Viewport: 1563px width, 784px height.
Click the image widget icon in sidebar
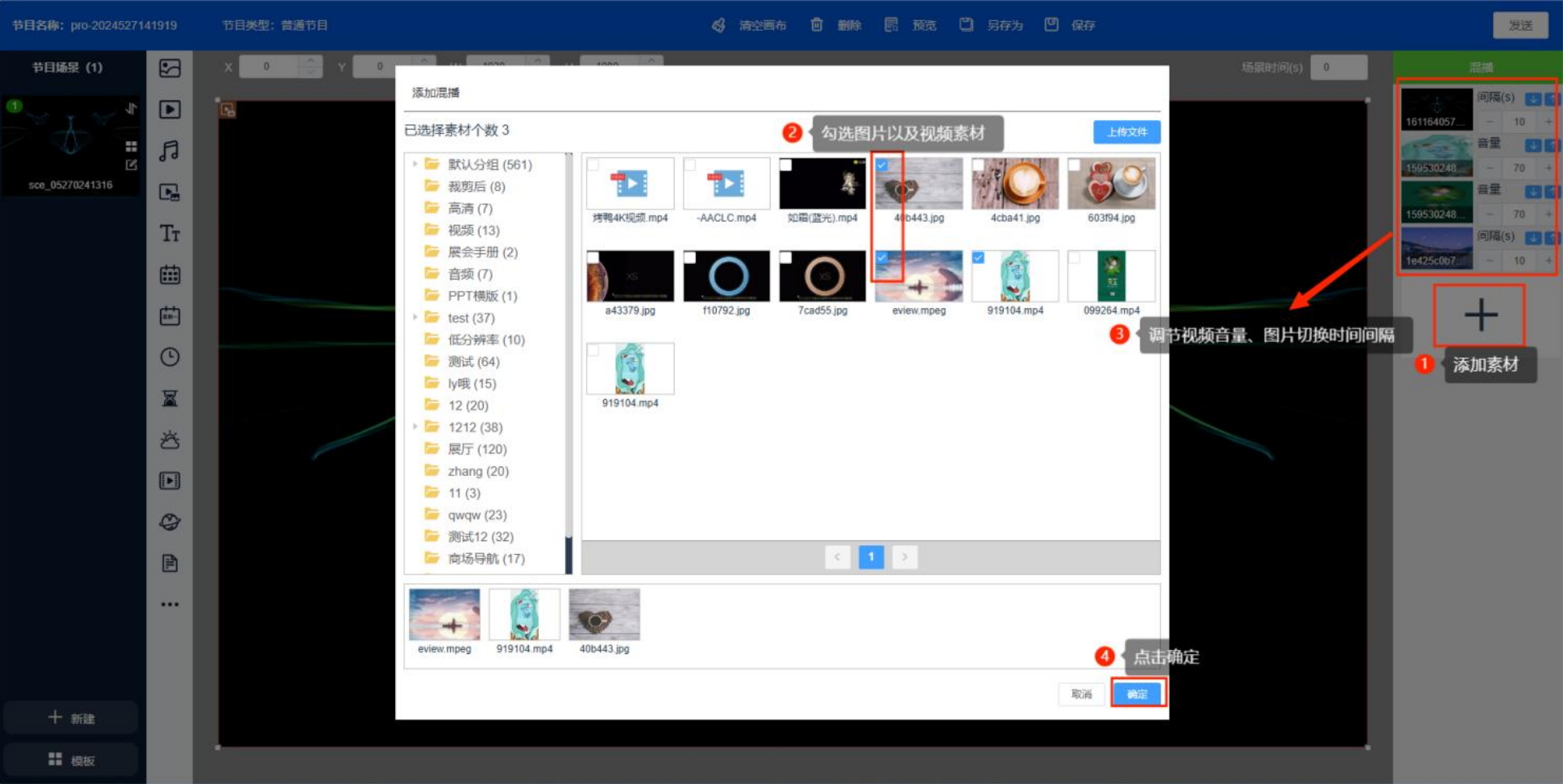(x=170, y=68)
